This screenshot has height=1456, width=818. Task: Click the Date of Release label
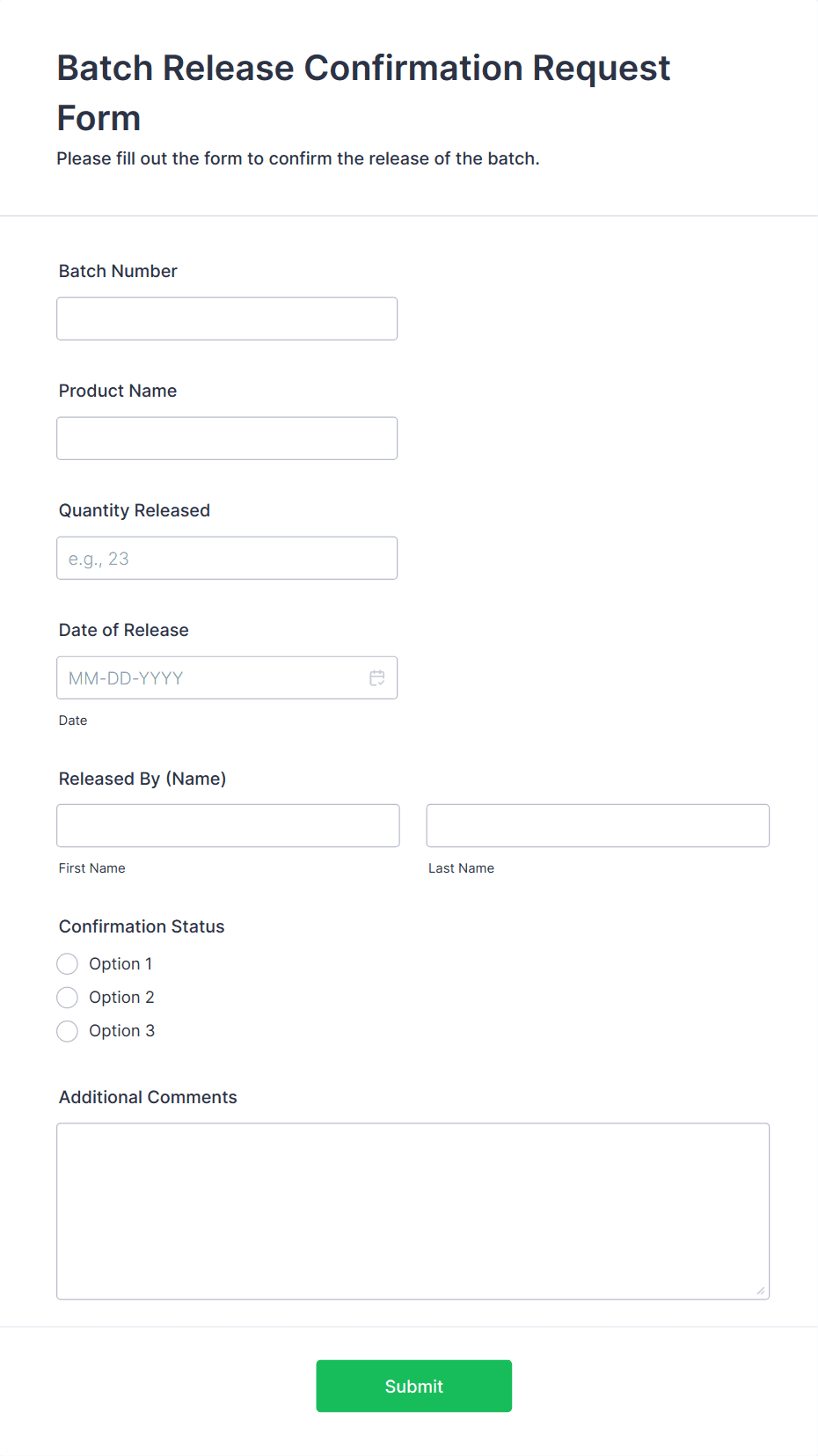(124, 631)
